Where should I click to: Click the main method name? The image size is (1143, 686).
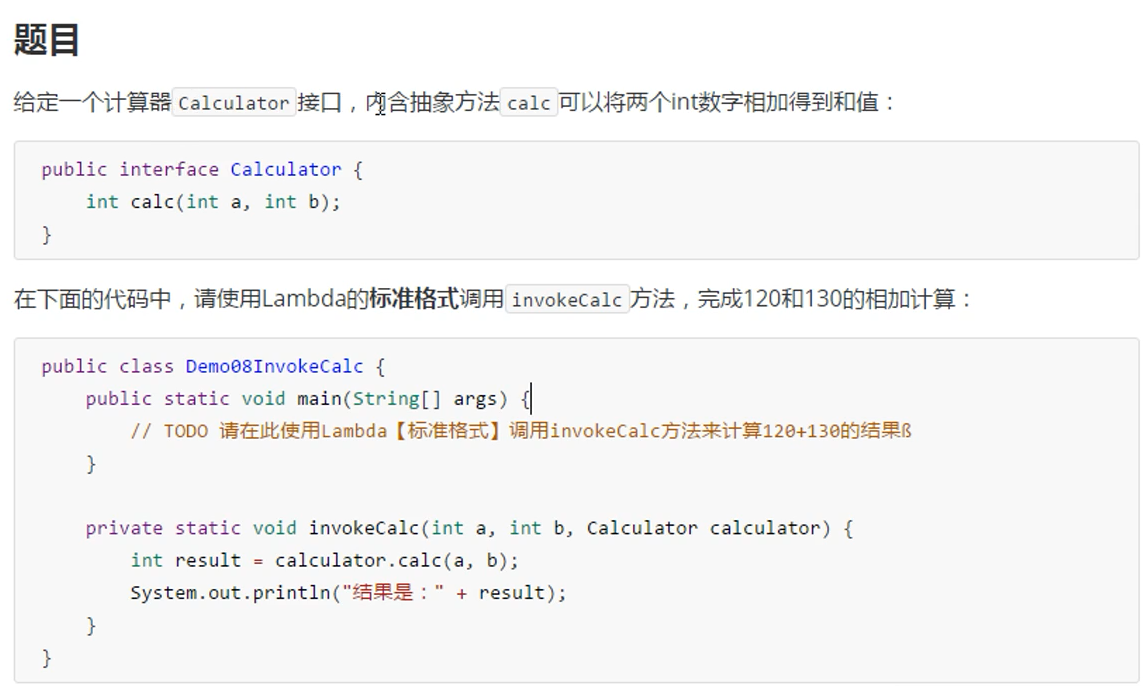(x=319, y=399)
